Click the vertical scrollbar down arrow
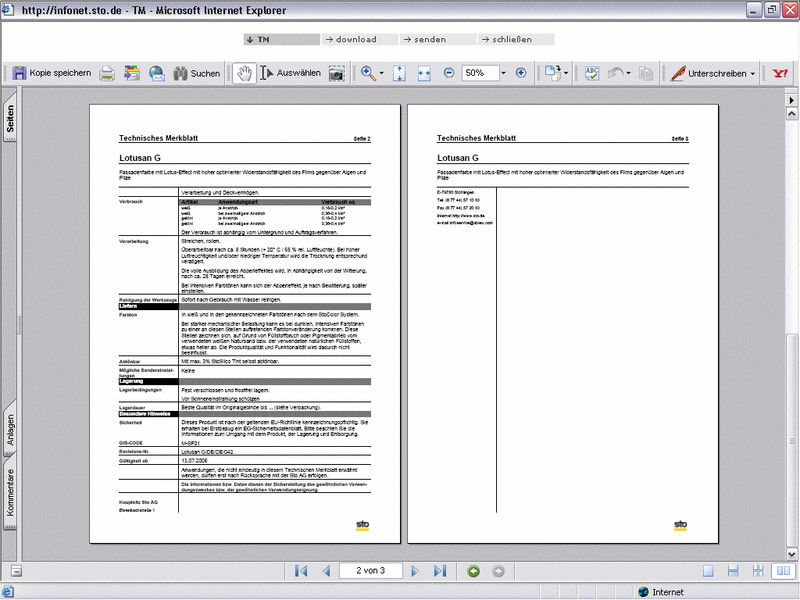Screen dimensions: 800x600 pyautogui.click(x=792, y=554)
